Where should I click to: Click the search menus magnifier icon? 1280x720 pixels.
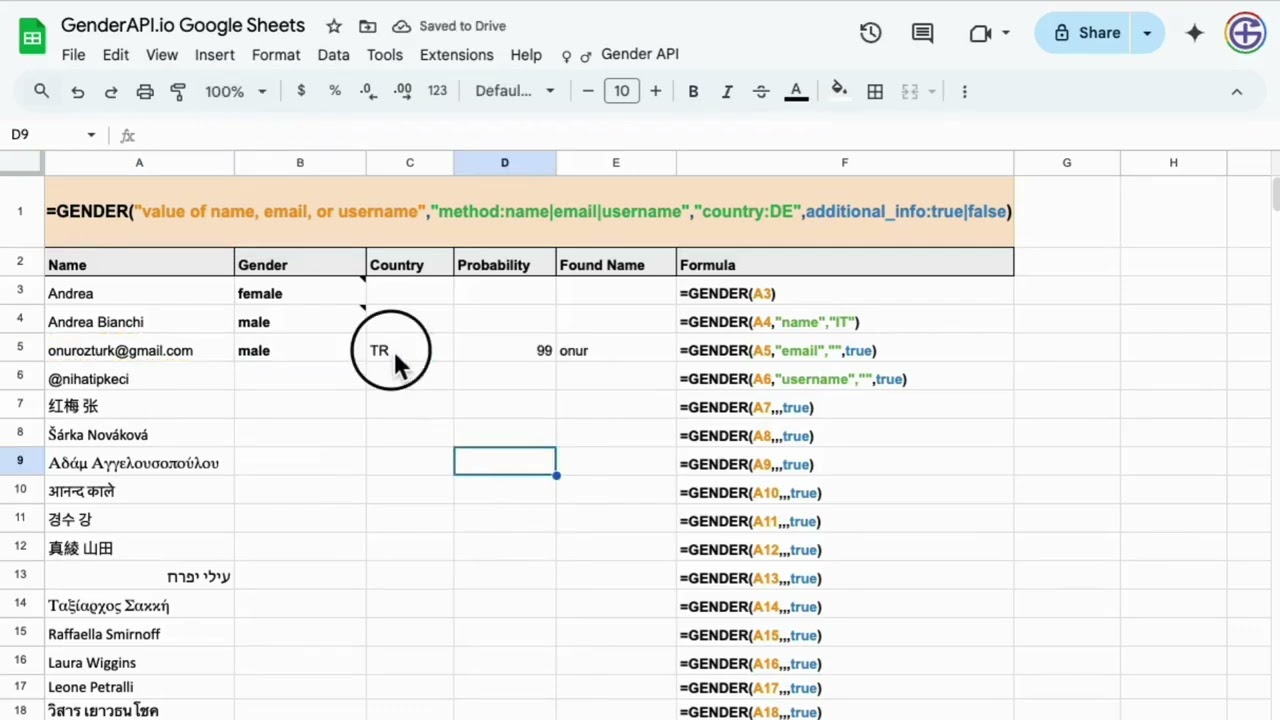pyautogui.click(x=41, y=91)
